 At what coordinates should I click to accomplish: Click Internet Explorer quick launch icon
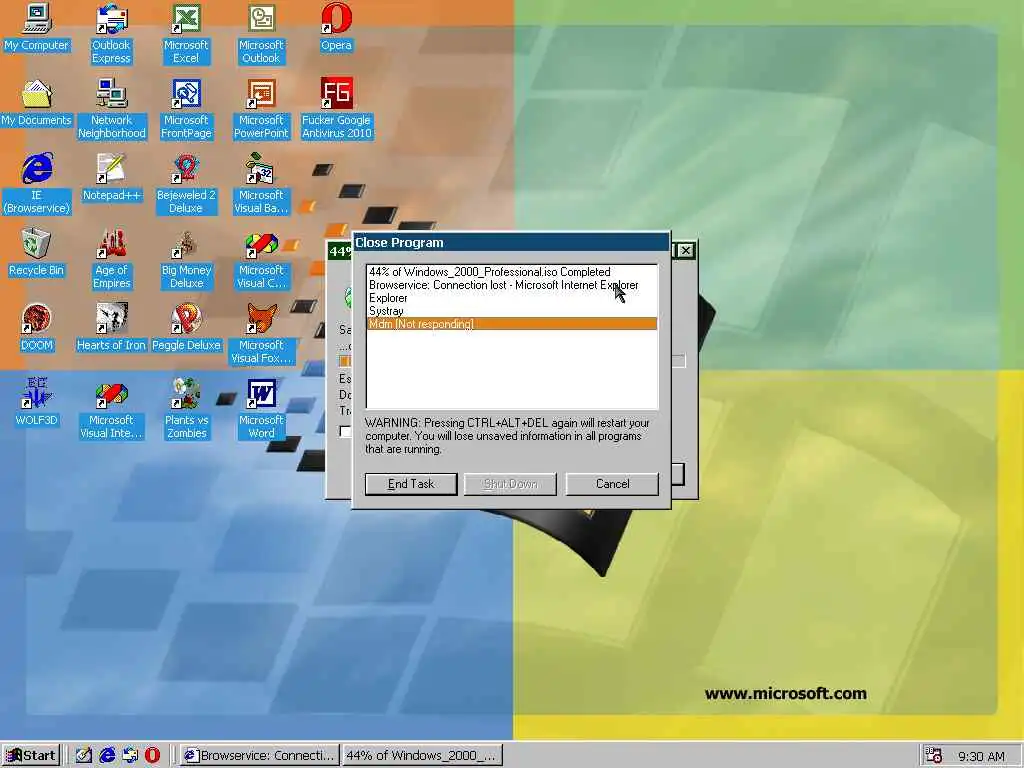(107, 756)
